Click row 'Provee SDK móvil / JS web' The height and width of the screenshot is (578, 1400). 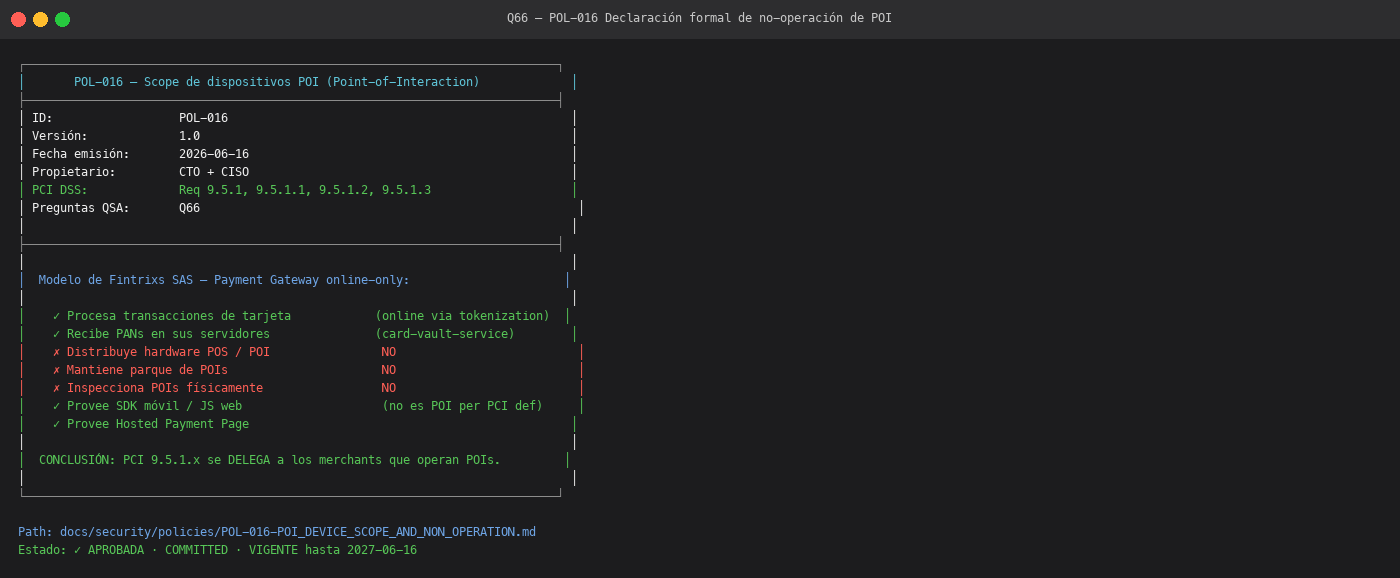[x=147, y=406]
